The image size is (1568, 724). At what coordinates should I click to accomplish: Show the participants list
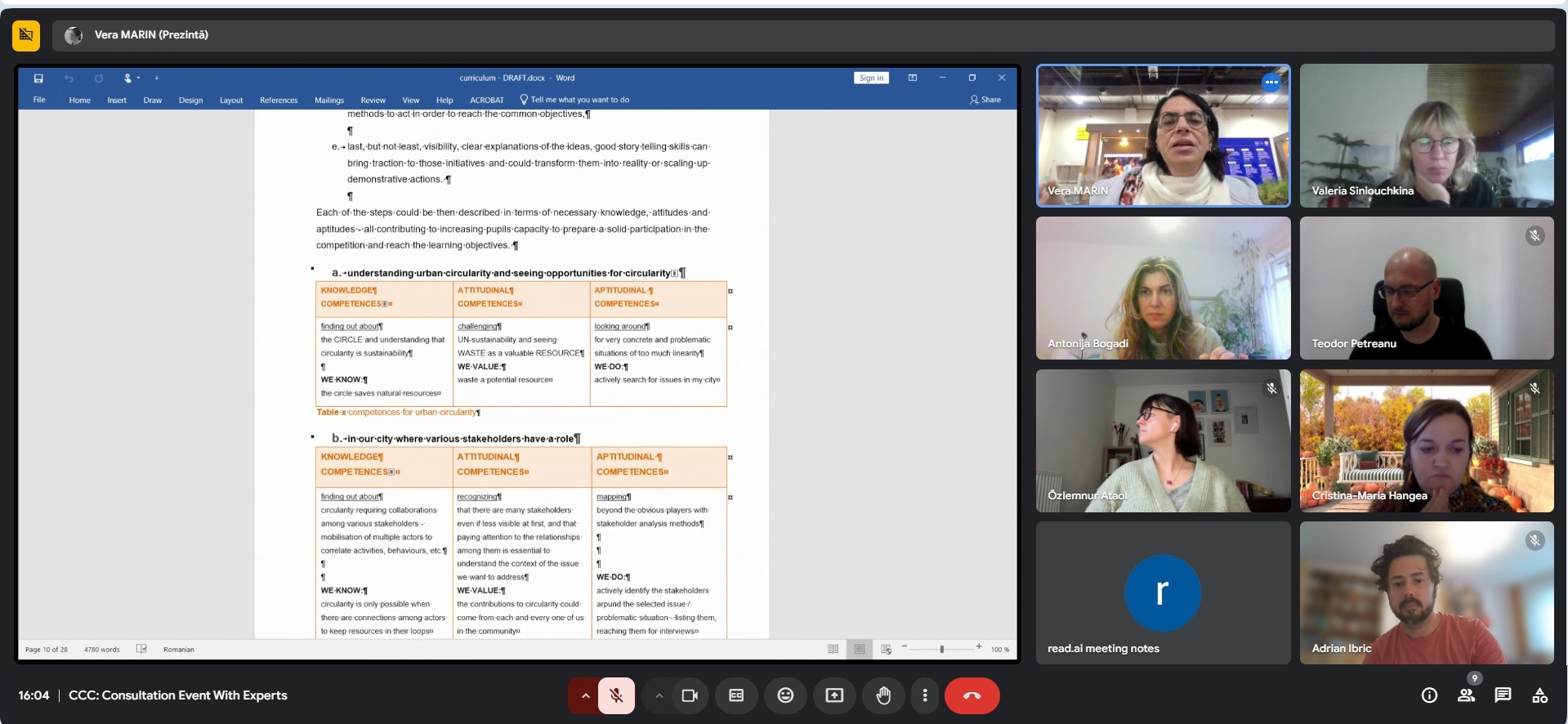tap(1466, 695)
